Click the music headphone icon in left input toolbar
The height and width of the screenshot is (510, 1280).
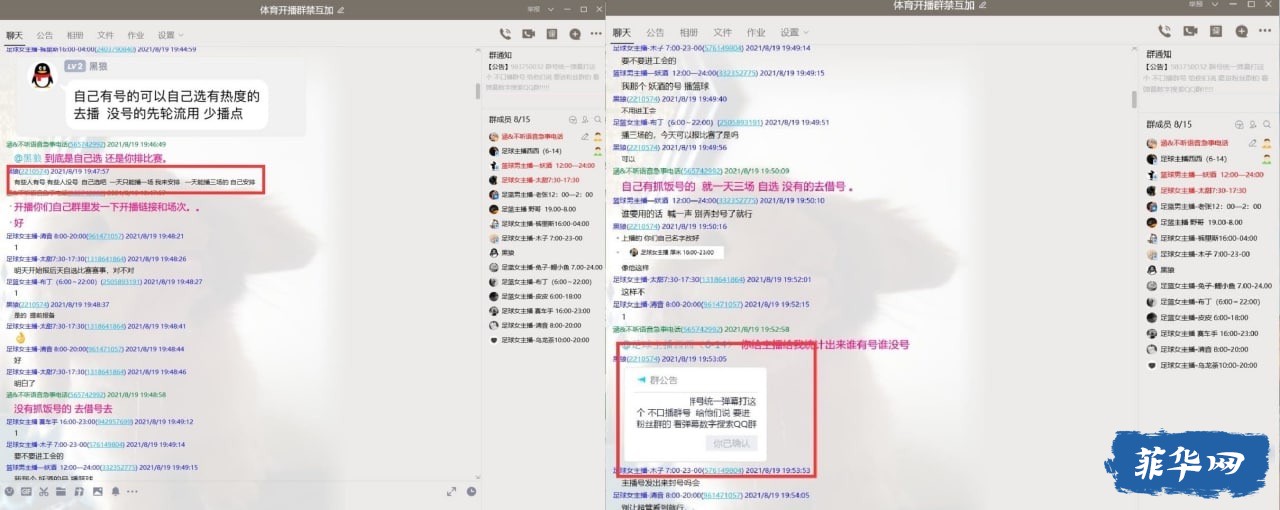pyautogui.click(x=80, y=491)
